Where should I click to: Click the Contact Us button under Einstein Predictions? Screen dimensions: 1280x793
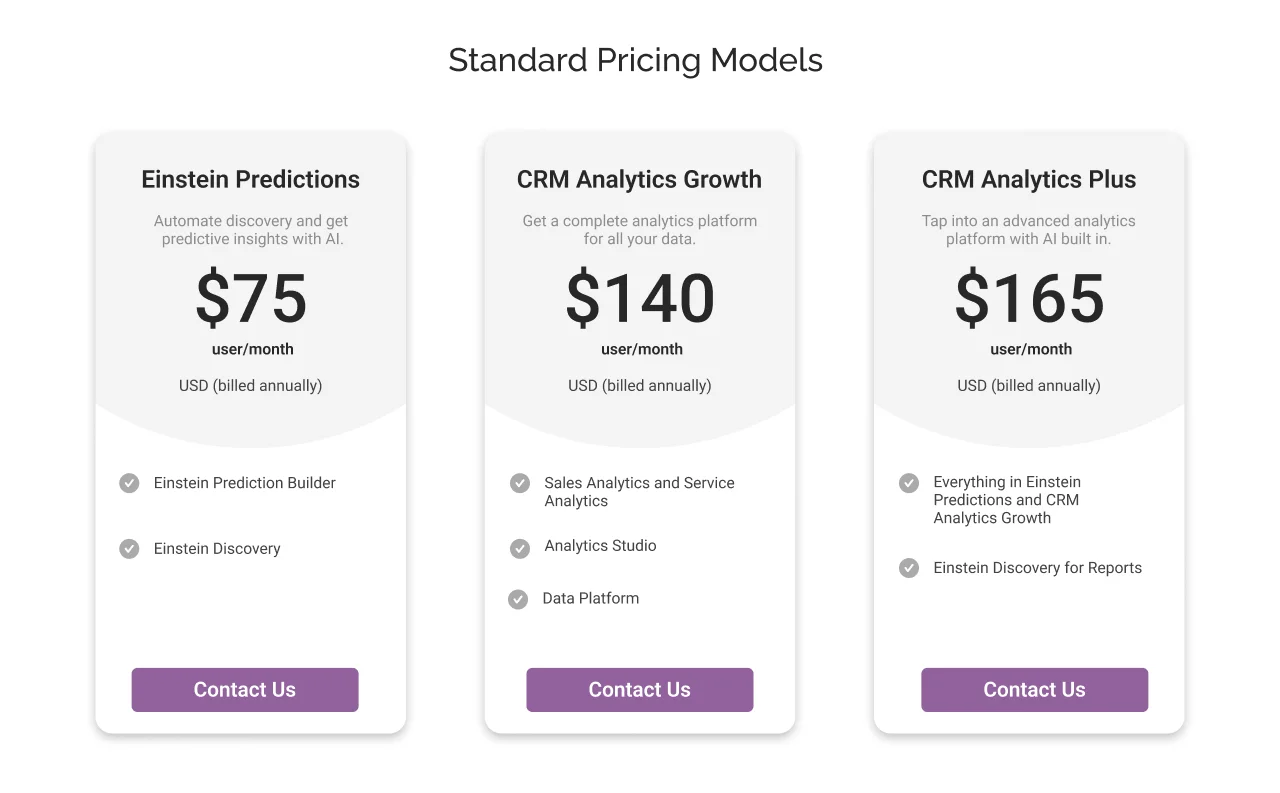click(244, 689)
